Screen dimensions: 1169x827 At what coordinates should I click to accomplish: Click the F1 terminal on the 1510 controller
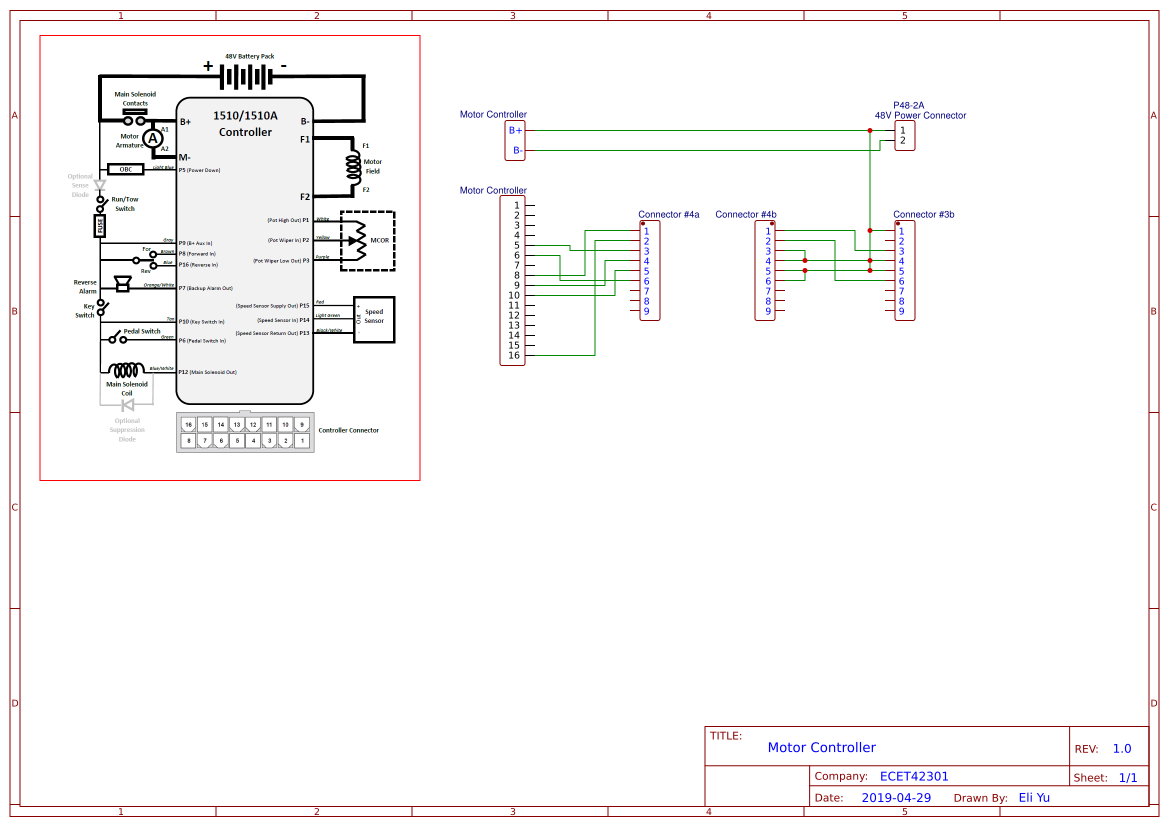pyautogui.click(x=305, y=139)
